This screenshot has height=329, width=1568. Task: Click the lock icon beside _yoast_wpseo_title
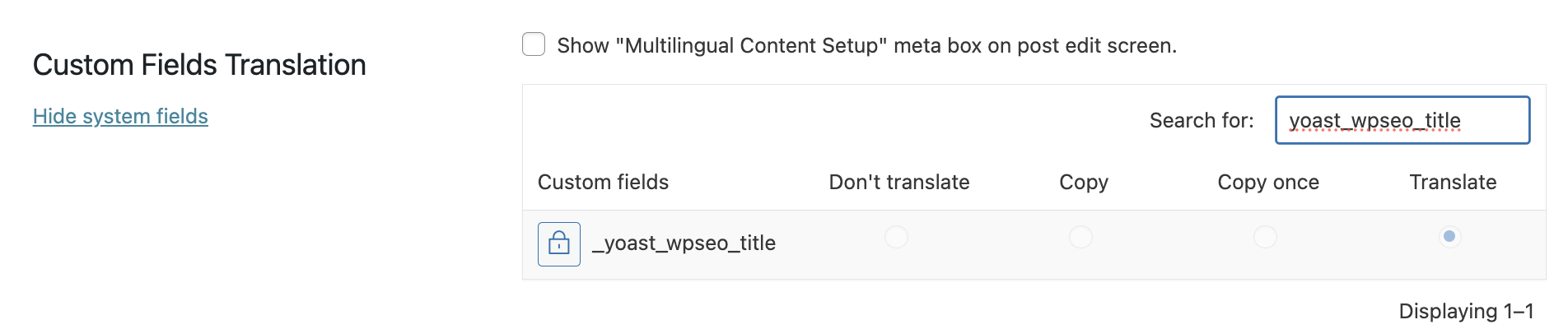(559, 244)
